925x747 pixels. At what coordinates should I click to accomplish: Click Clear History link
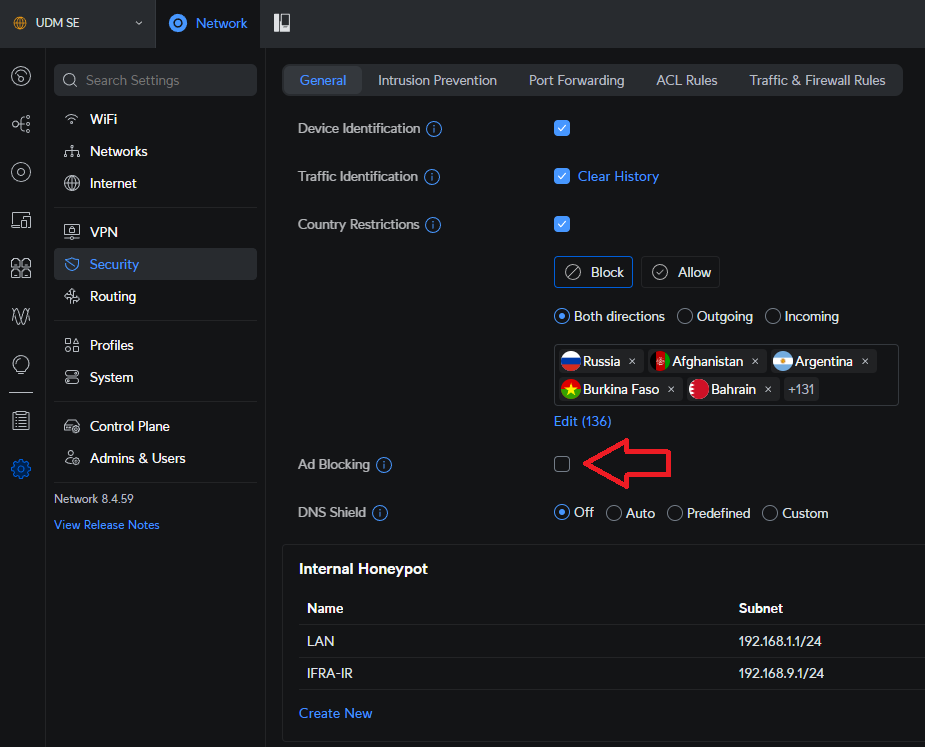click(618, 176)
